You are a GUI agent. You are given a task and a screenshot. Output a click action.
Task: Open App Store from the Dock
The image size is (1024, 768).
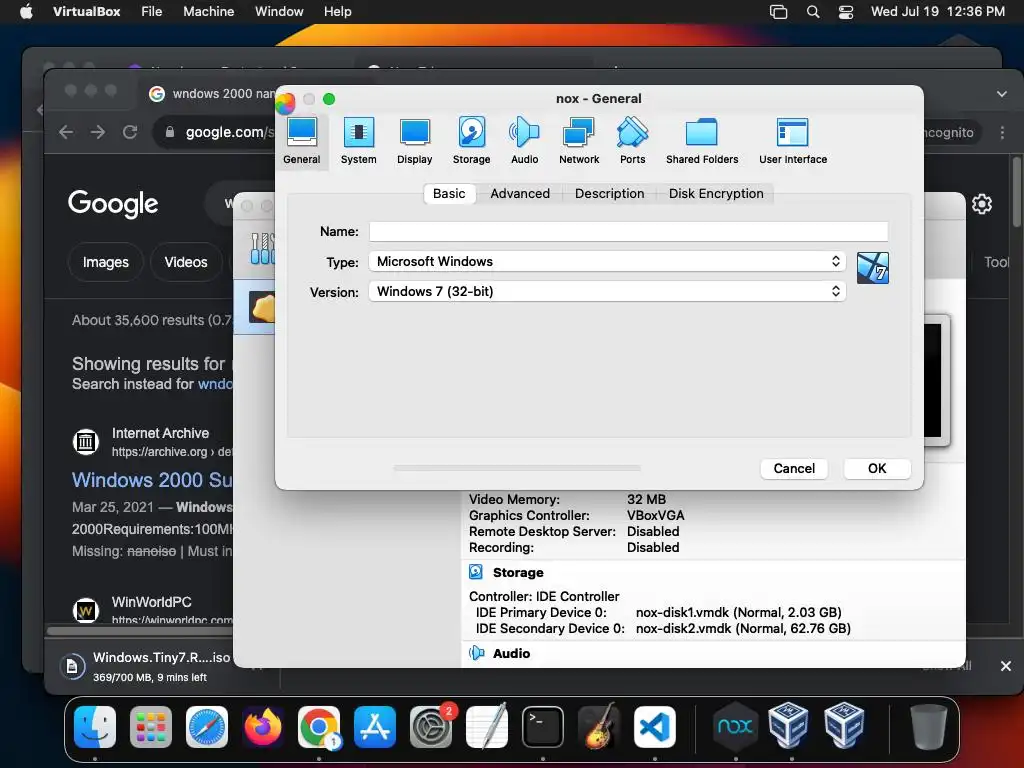pos(375,727)
